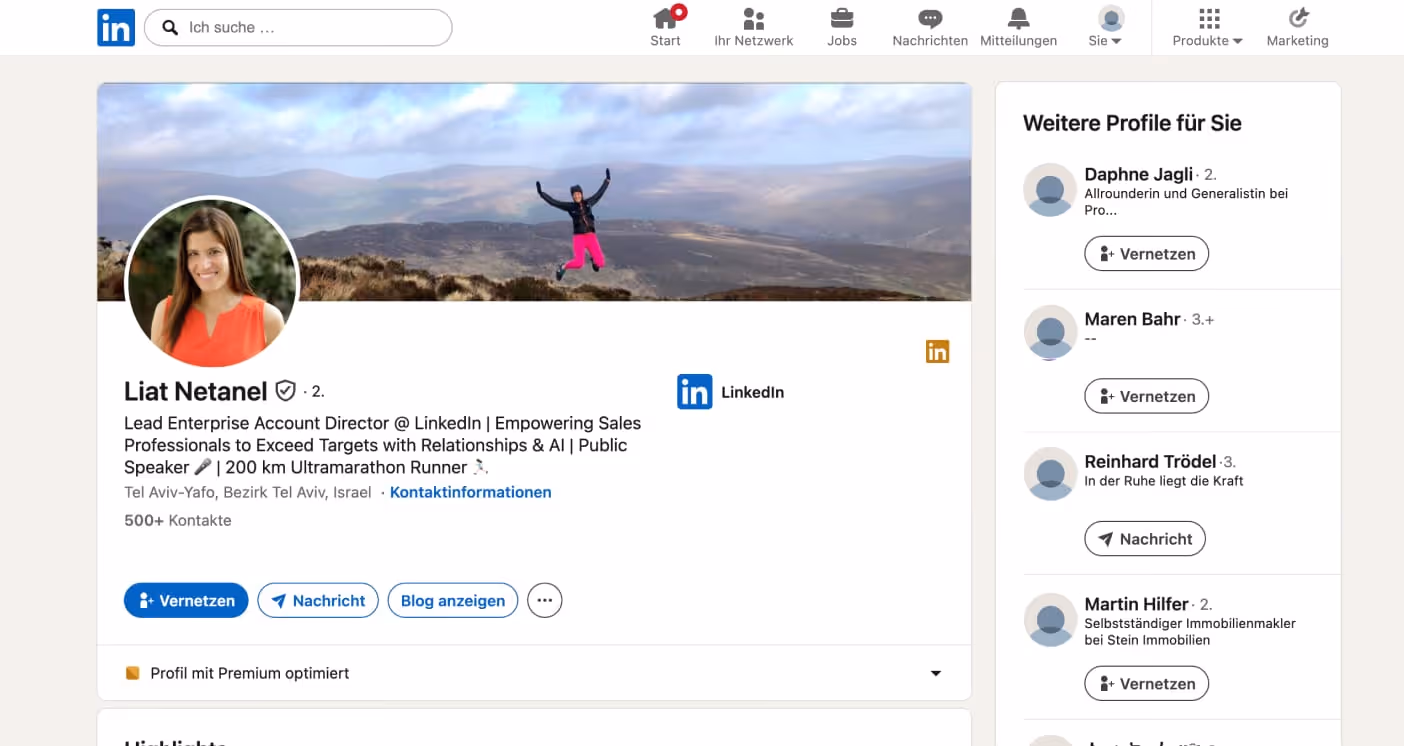This screenshot has height=746, width=1404.
Task: Open the three-dot more actions menu
Action: [x=544, y=600]
